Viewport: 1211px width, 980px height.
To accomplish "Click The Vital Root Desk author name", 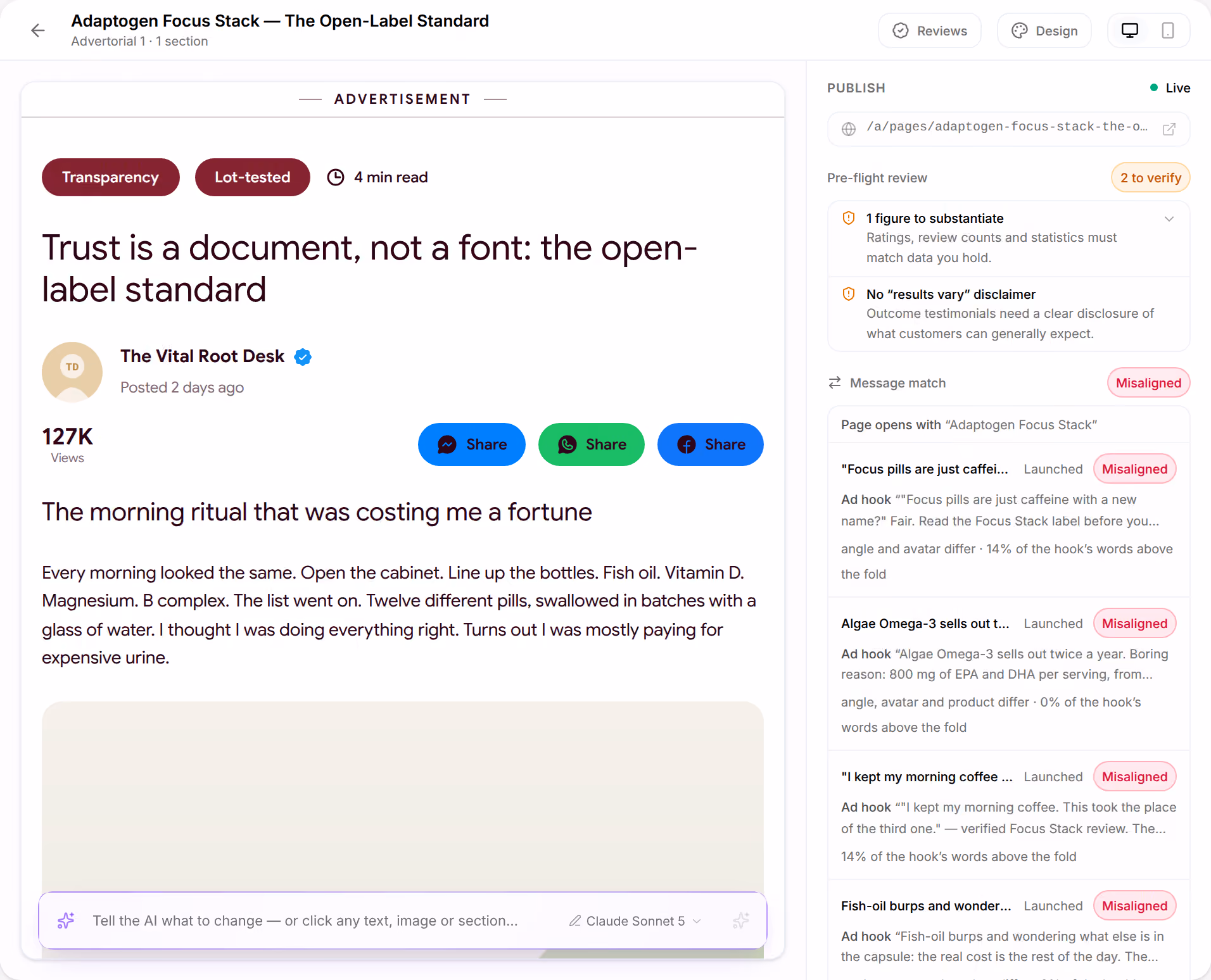I will pyautogui.click(x=203, y=356).
